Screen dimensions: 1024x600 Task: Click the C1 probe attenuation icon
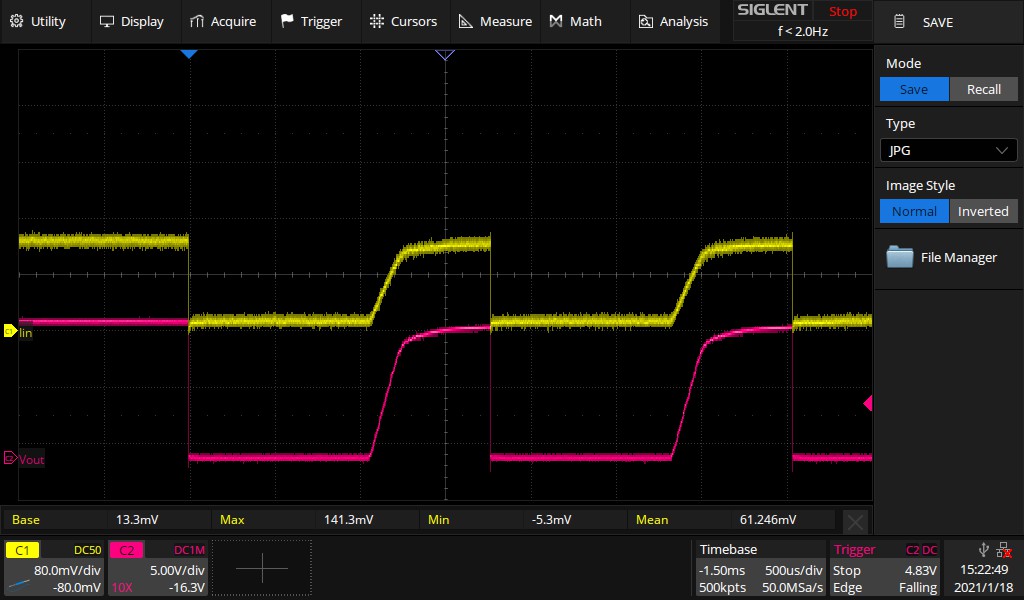pyautogui.click(x=18, y=585)
